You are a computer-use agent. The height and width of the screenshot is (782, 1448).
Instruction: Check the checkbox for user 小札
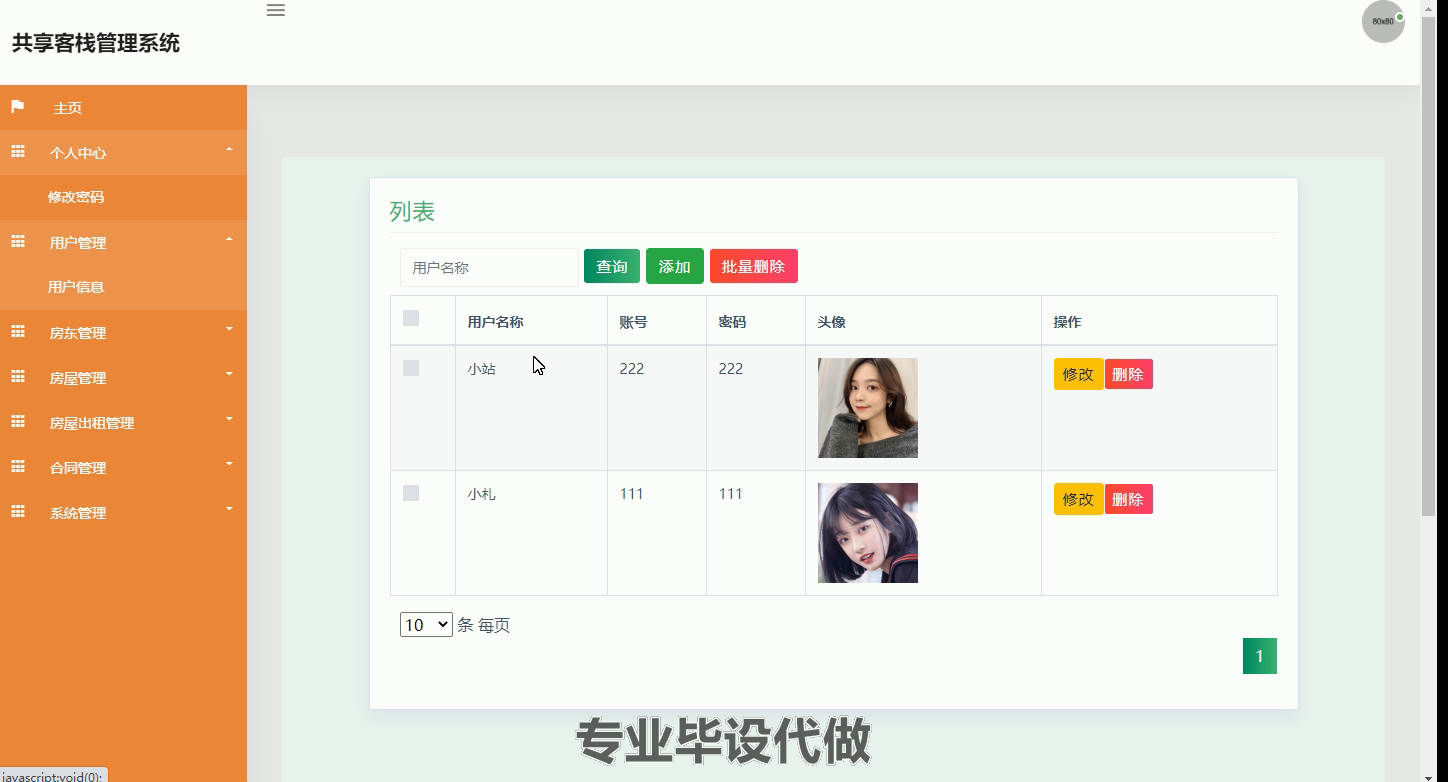click(411, 493)
